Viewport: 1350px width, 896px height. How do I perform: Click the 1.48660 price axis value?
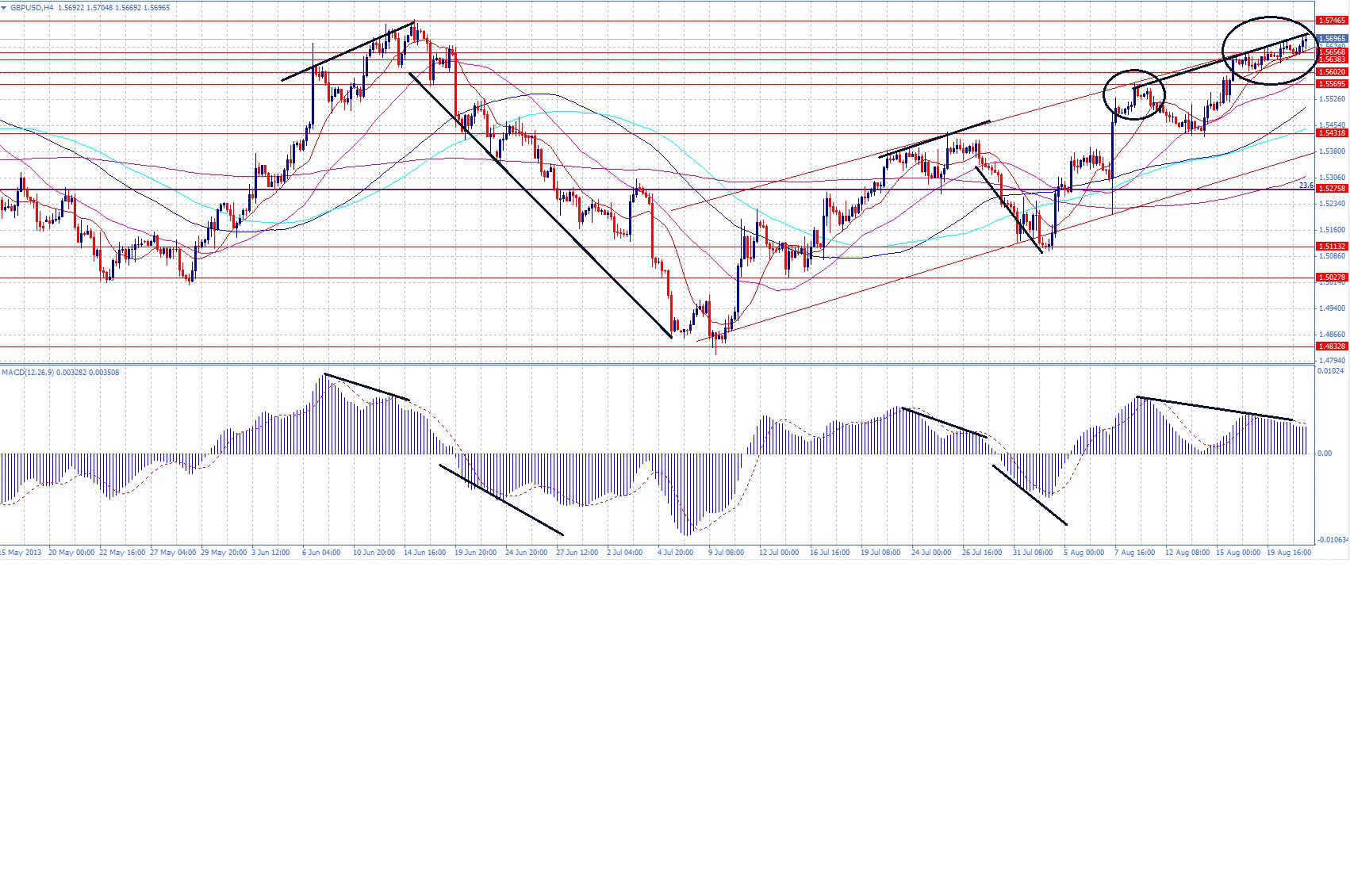[1332, 335]
